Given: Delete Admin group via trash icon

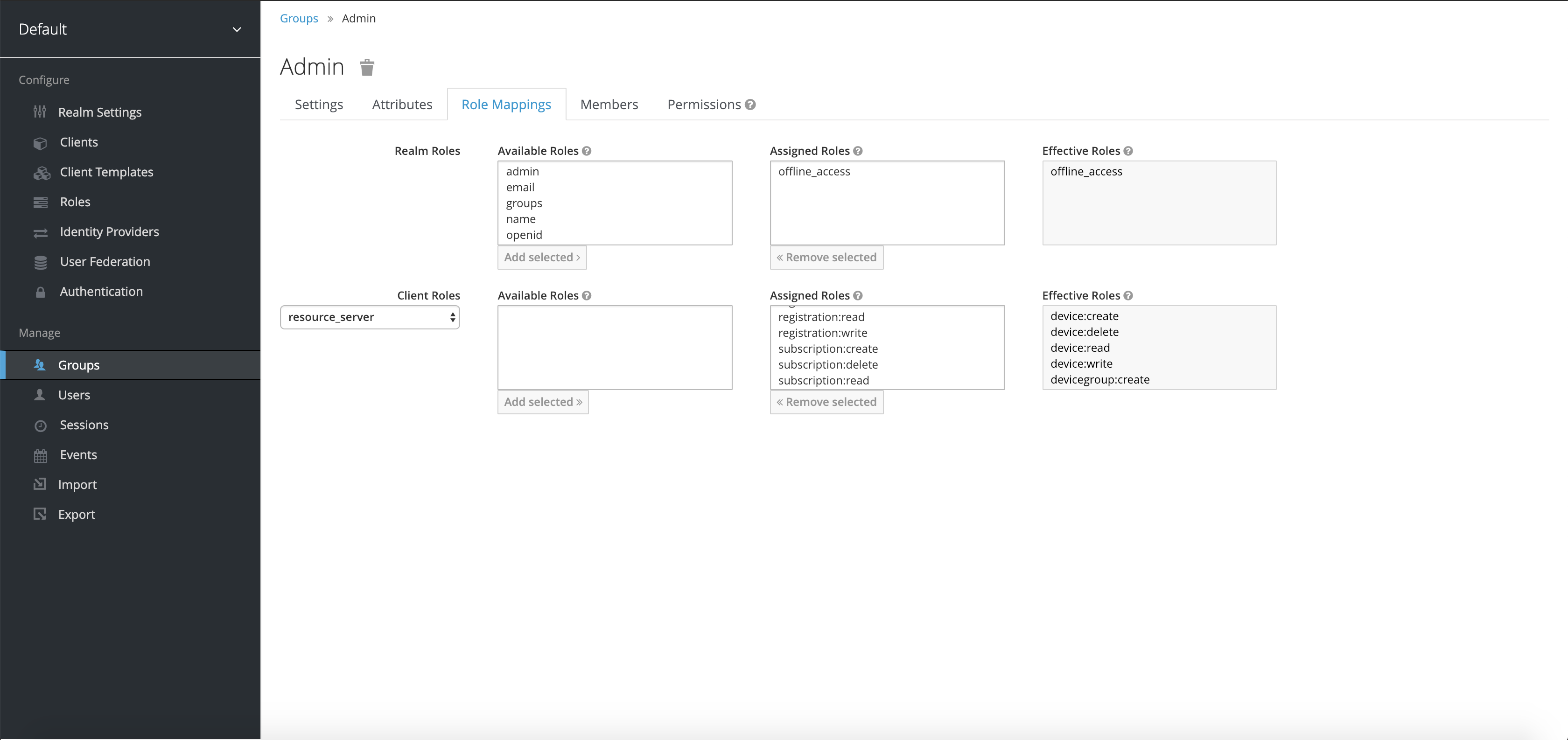Looking at the screenshot, I should point(366,68).
